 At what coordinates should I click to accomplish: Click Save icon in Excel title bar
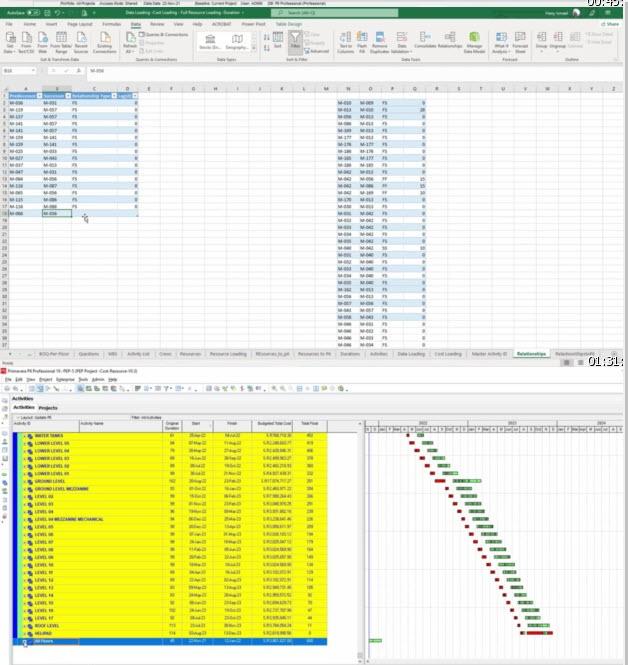coord(47,13)
